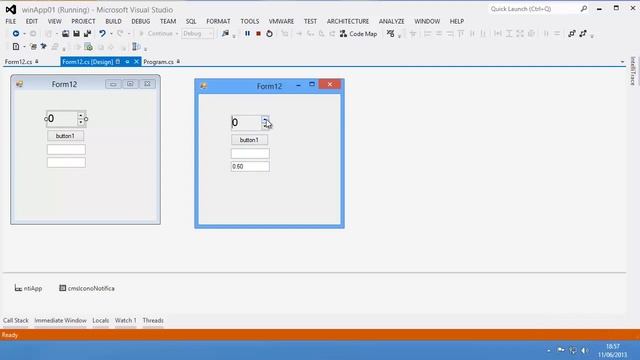
Task: Pin the Form12.cs [Design] tab
Action: 127,62
